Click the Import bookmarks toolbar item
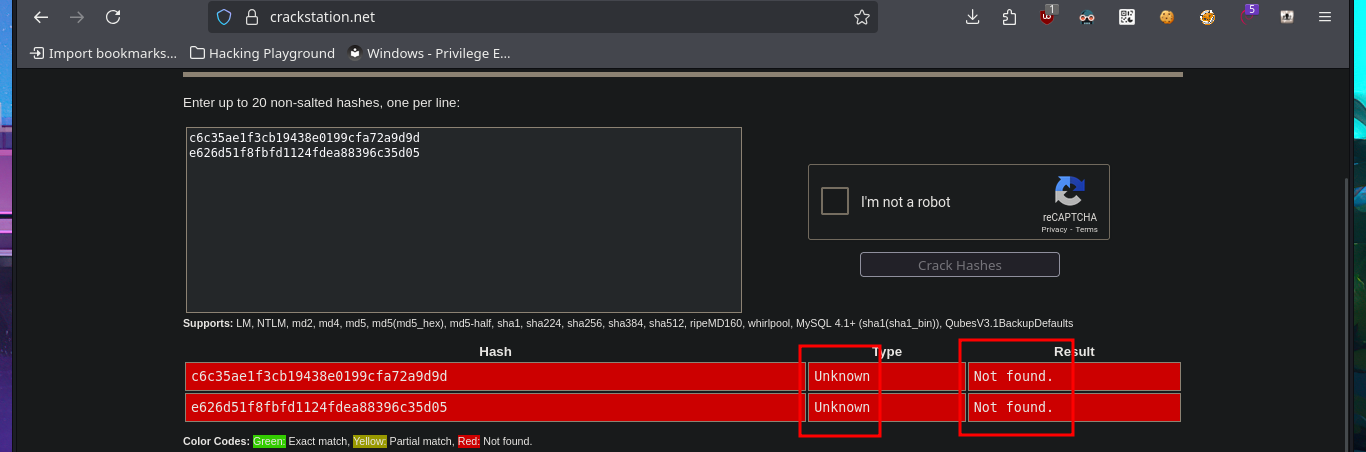 (103, 54)
